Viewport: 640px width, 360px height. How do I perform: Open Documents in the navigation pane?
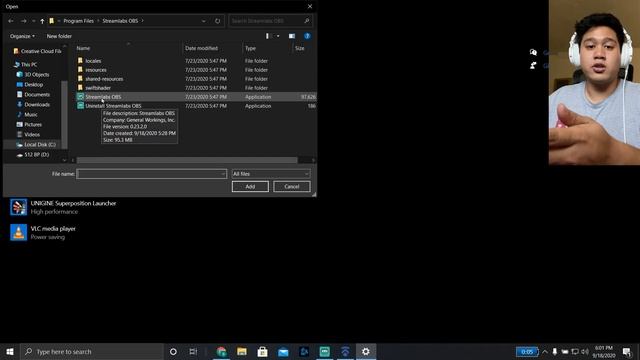point(33,94)
